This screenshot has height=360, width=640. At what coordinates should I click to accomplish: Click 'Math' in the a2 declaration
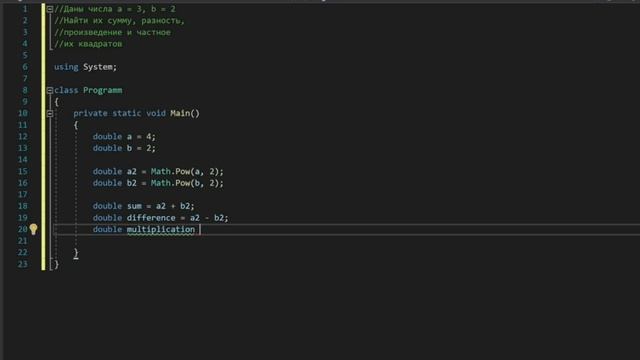pos(161,171)
